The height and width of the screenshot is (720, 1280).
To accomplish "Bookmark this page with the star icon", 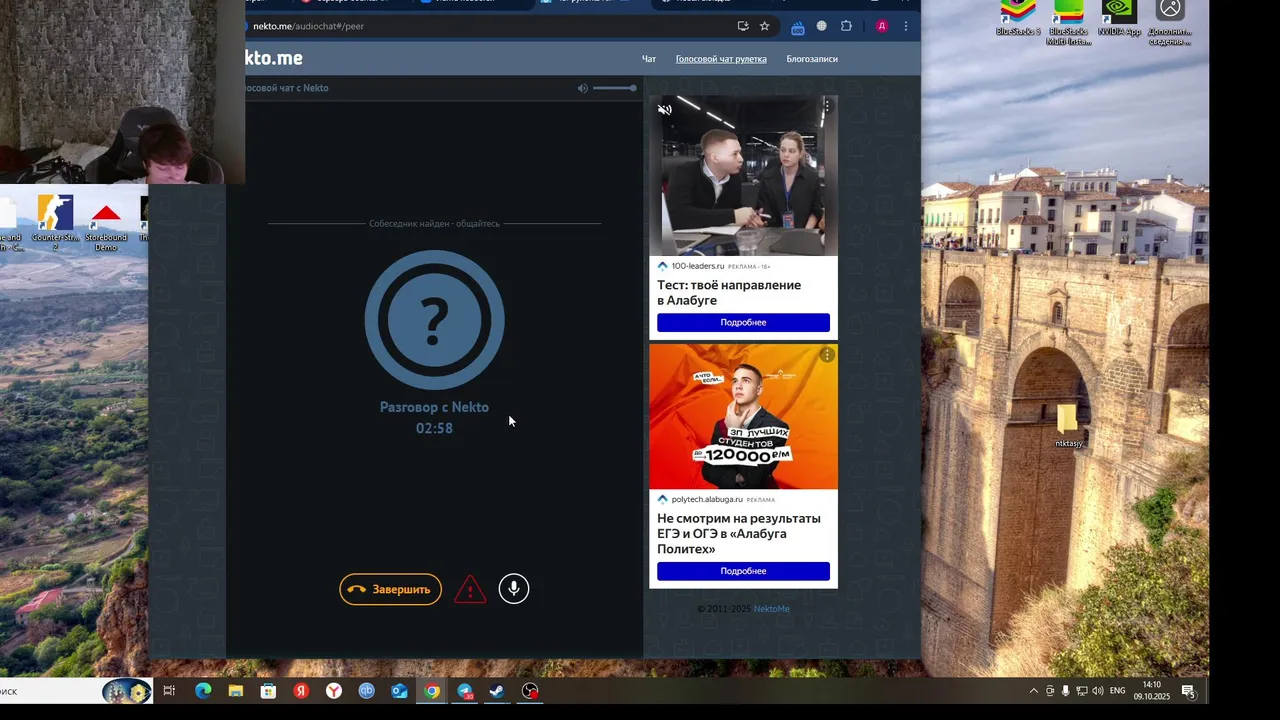I will (x=765, y=26).
